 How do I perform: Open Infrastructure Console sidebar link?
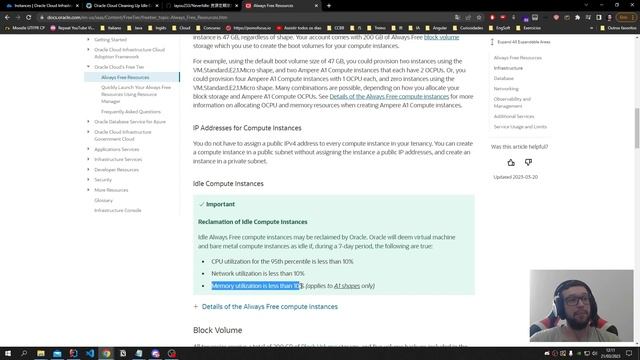click(x=118, y=210)
